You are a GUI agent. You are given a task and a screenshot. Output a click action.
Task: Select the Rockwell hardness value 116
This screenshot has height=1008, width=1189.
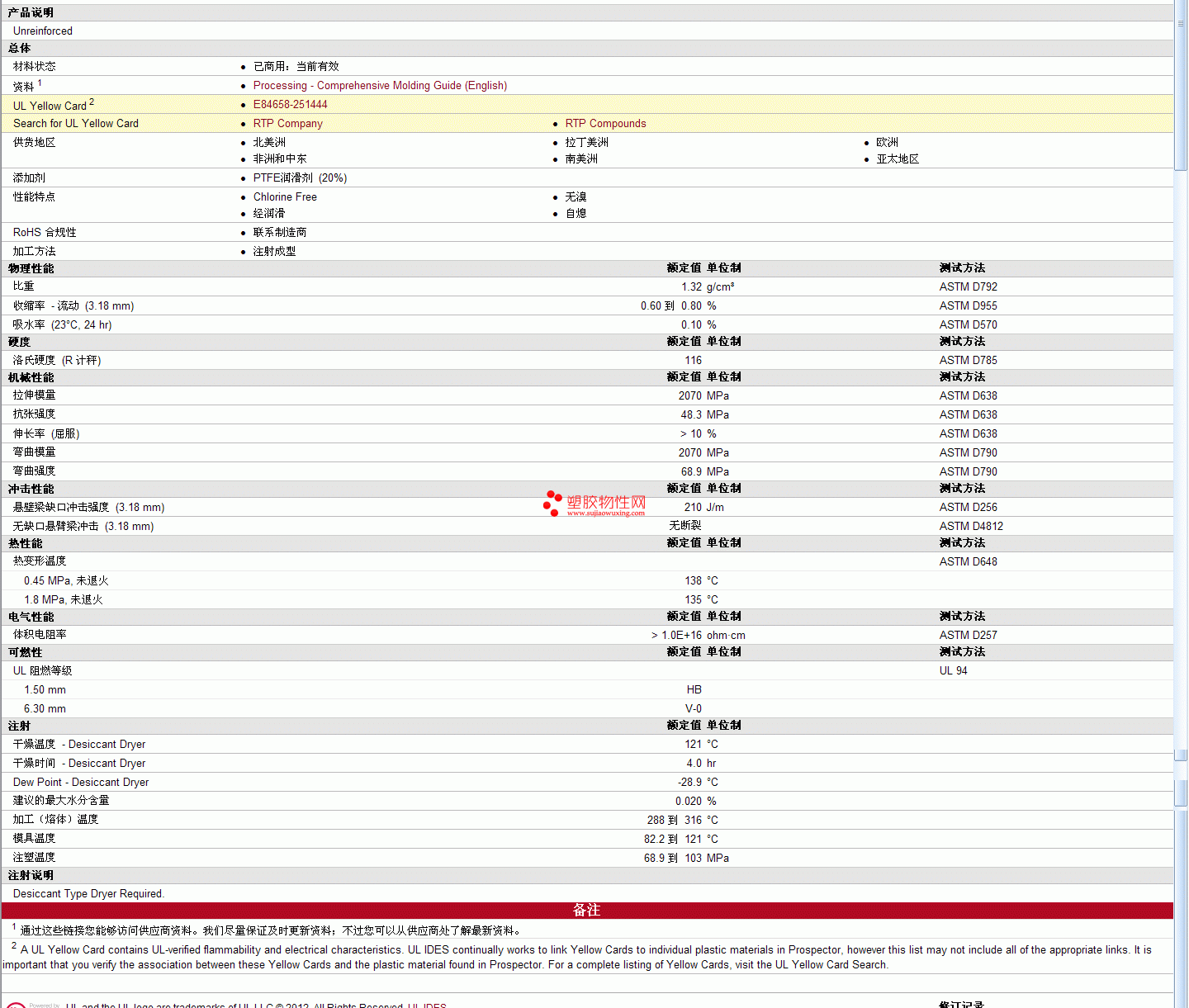[693, 360]
